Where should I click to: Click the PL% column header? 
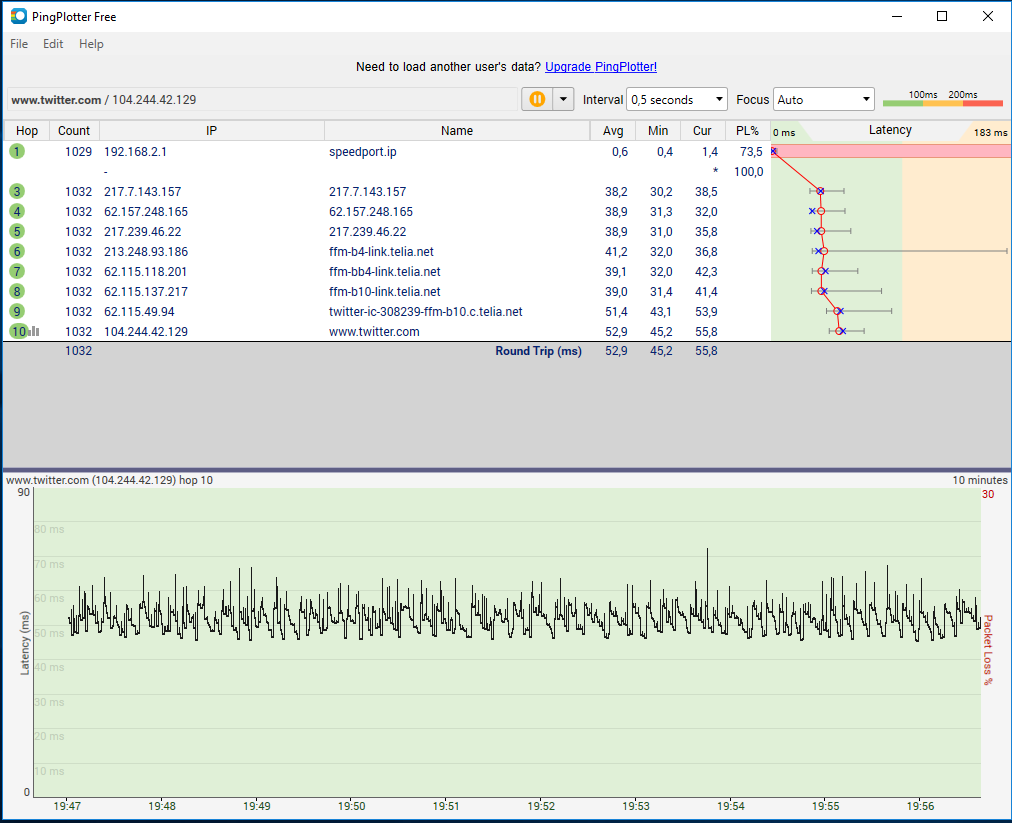[747, 130]
